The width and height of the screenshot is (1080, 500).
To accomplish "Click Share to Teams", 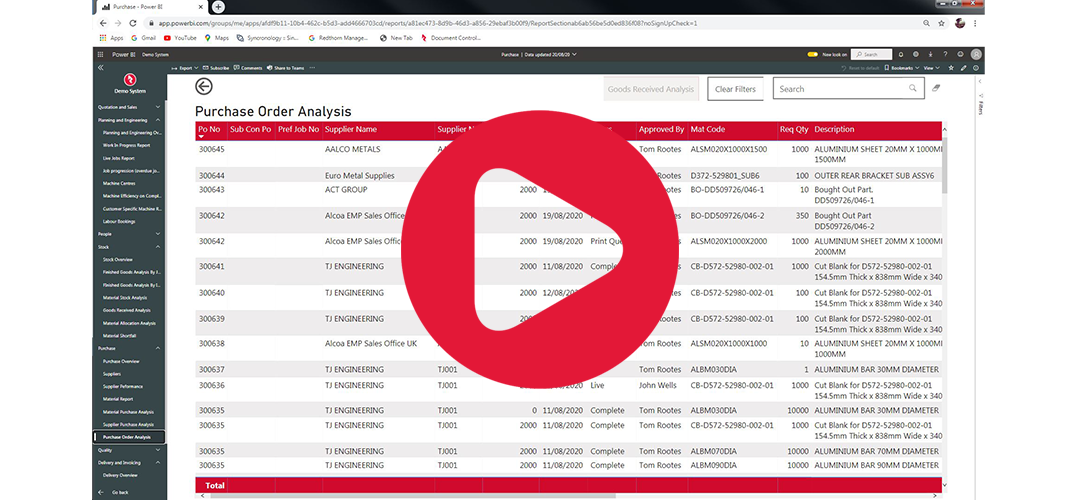I will click(x=286, y=68).
